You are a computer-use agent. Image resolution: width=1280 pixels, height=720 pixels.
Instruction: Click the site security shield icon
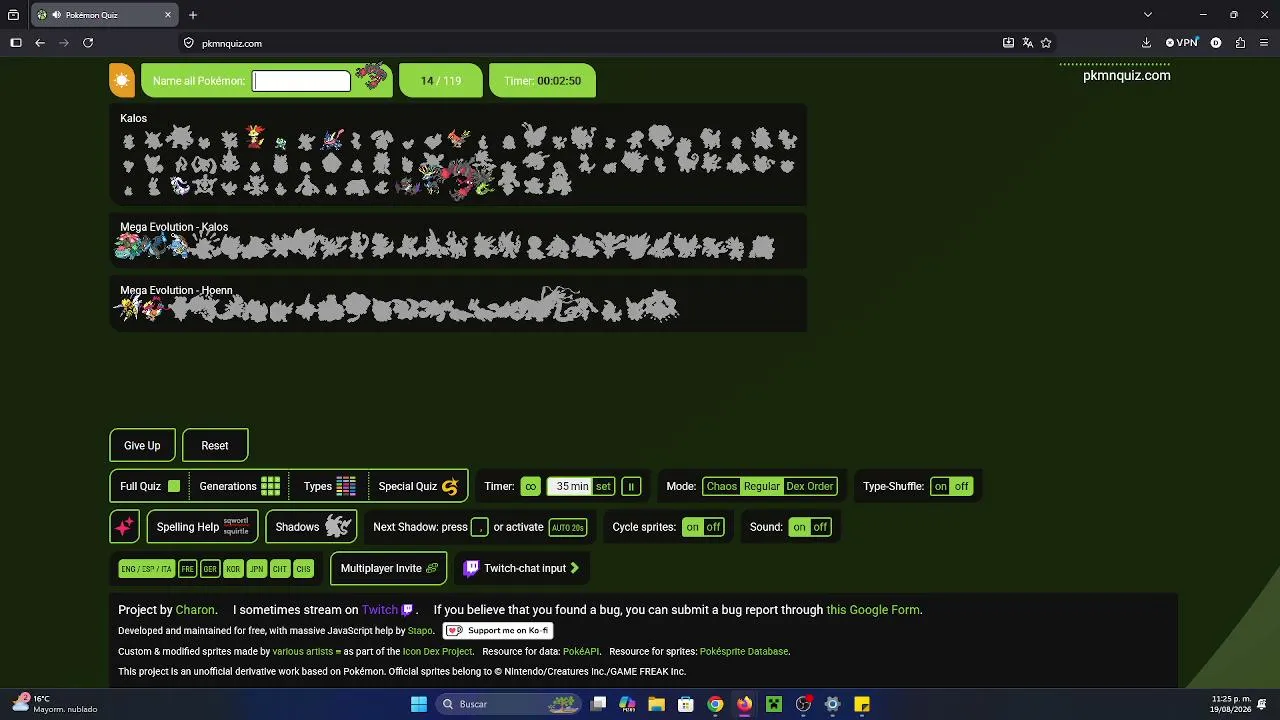click(188, 43)
